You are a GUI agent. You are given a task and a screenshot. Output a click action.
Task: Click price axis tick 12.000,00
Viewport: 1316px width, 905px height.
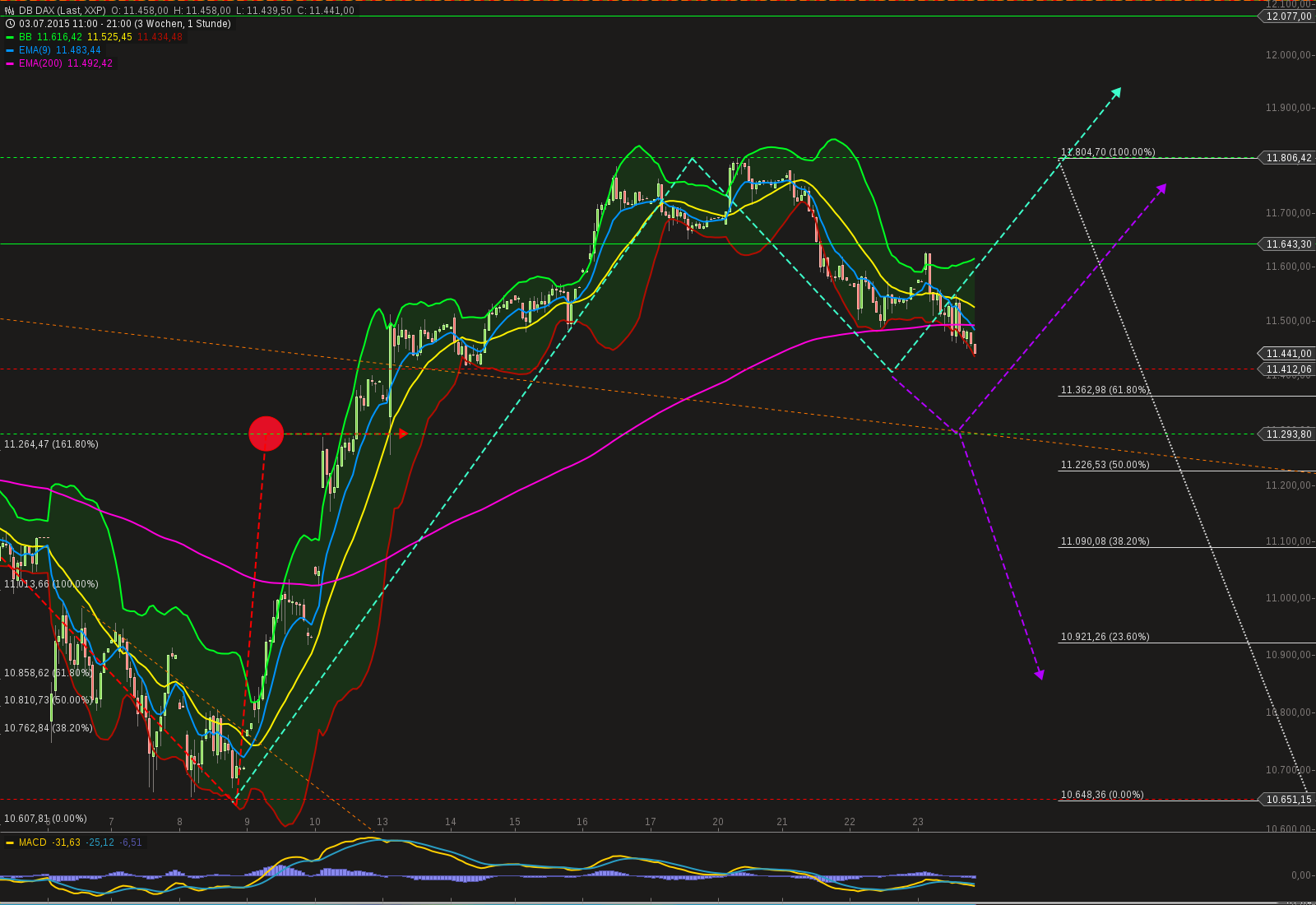1288,55
